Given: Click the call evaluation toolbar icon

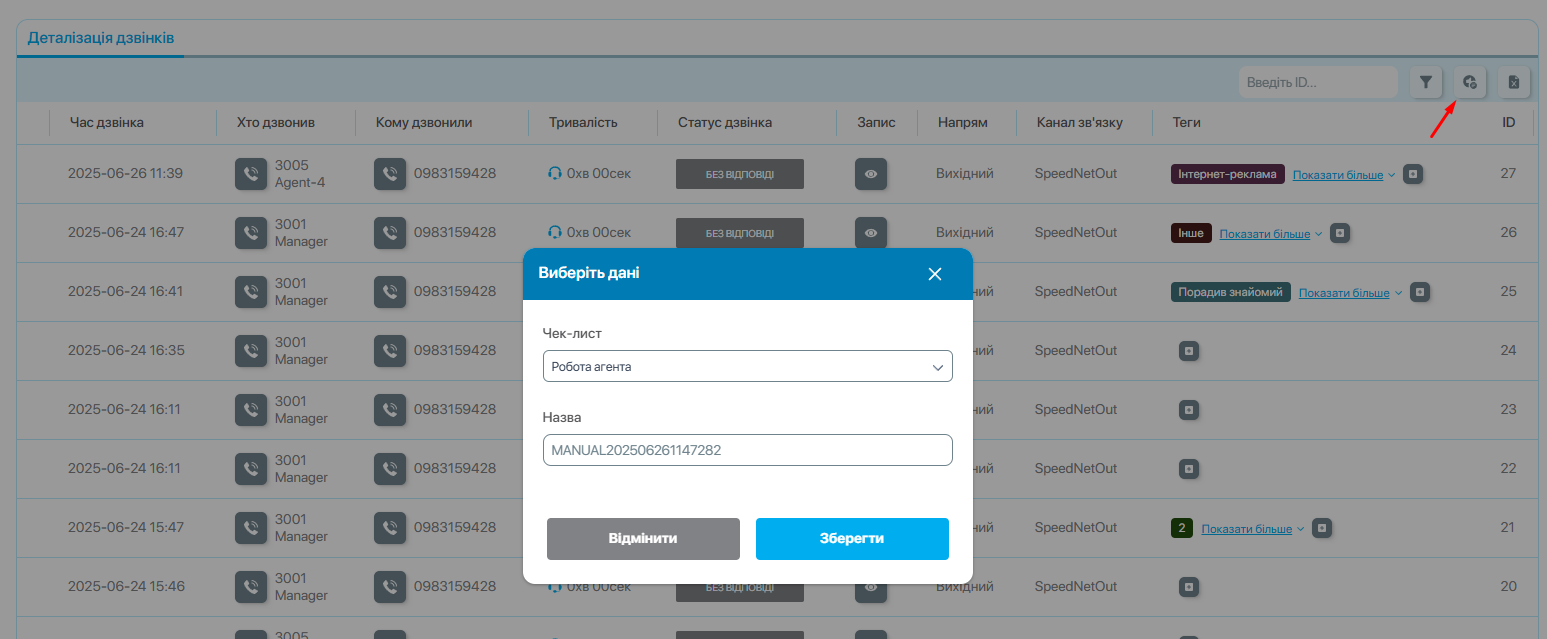Looking at the screenshot, I should [1469, 82].
